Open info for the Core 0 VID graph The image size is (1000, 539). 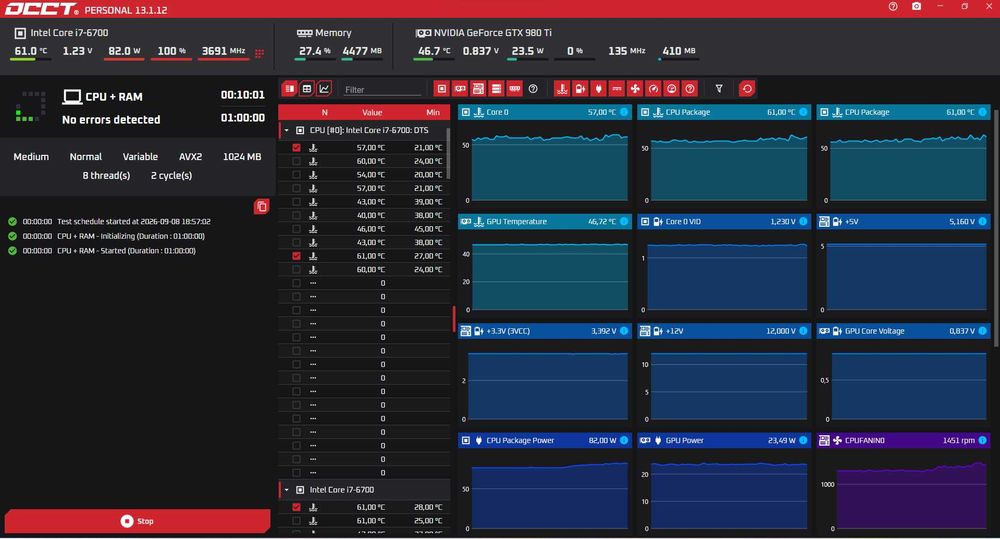(x=803, y=221)
